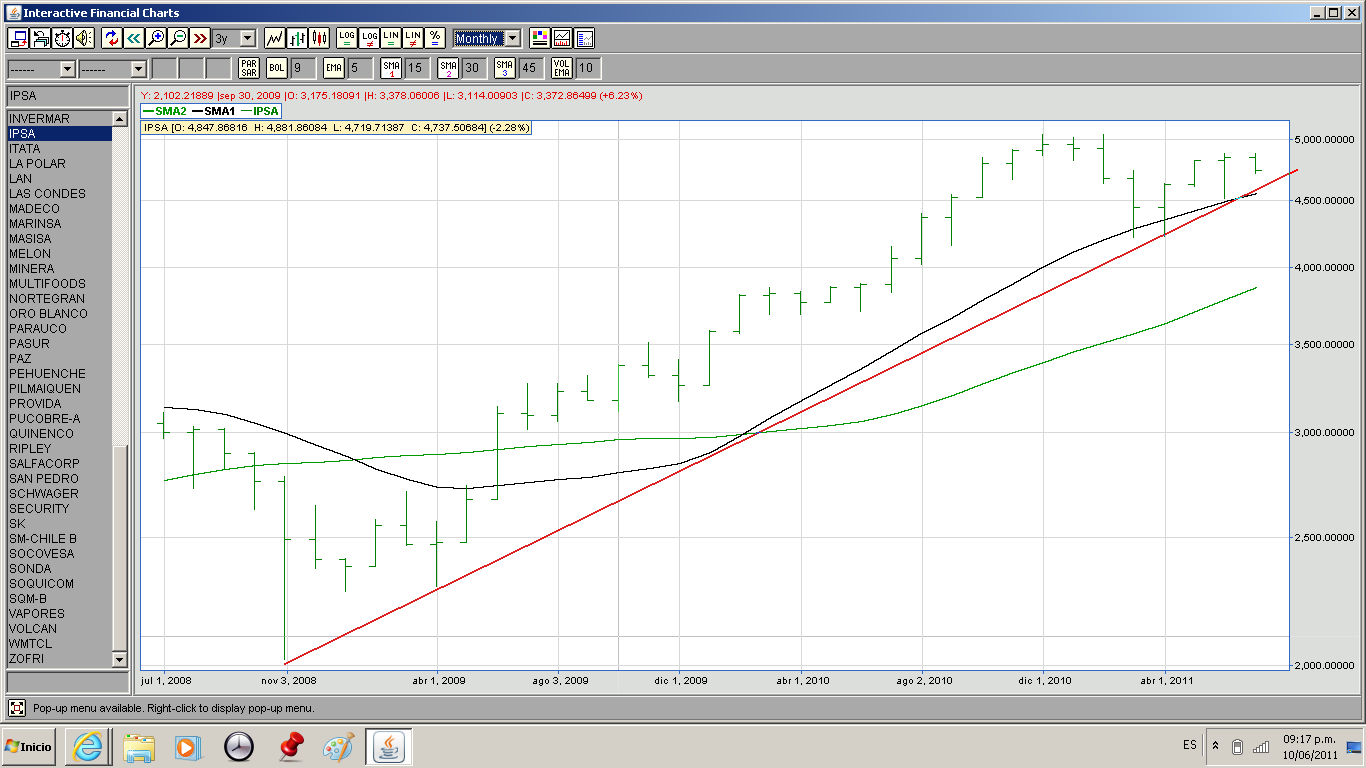The image size is (1366, 768).
Task: Select LAN in the stock list
Action: (x=21, y=179)
